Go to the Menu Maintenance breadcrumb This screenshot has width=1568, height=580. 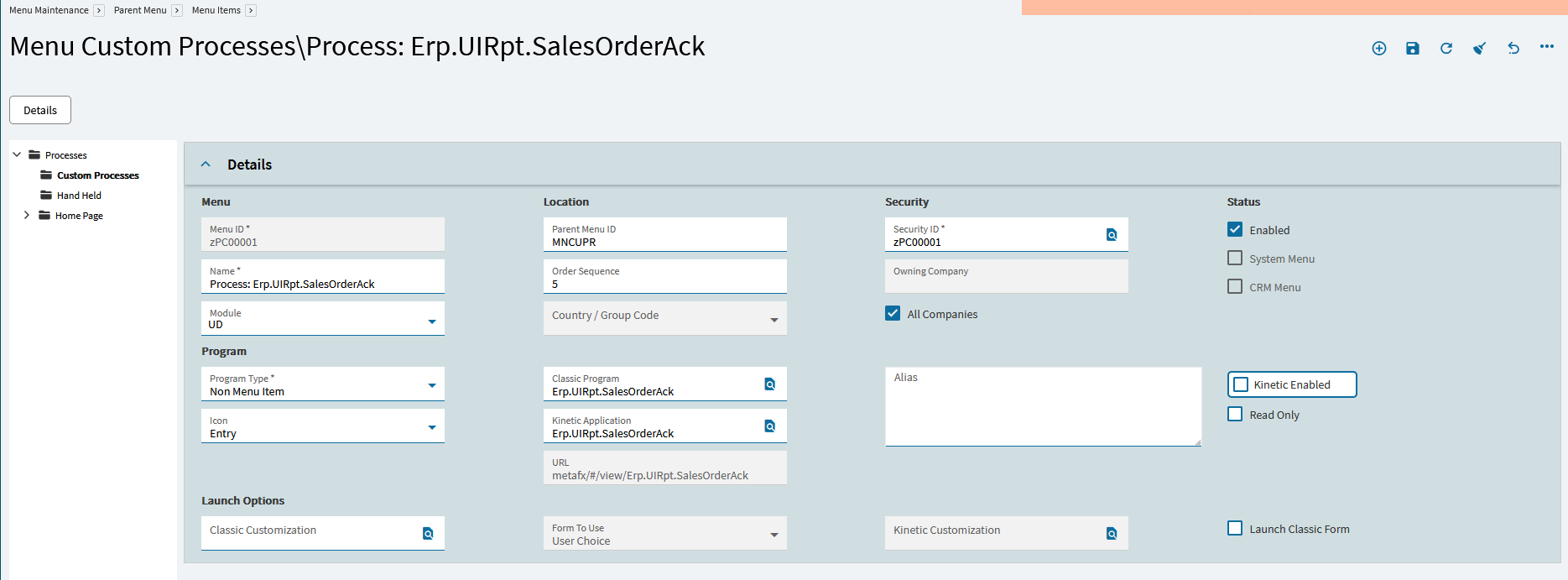(x=49, y=10)
